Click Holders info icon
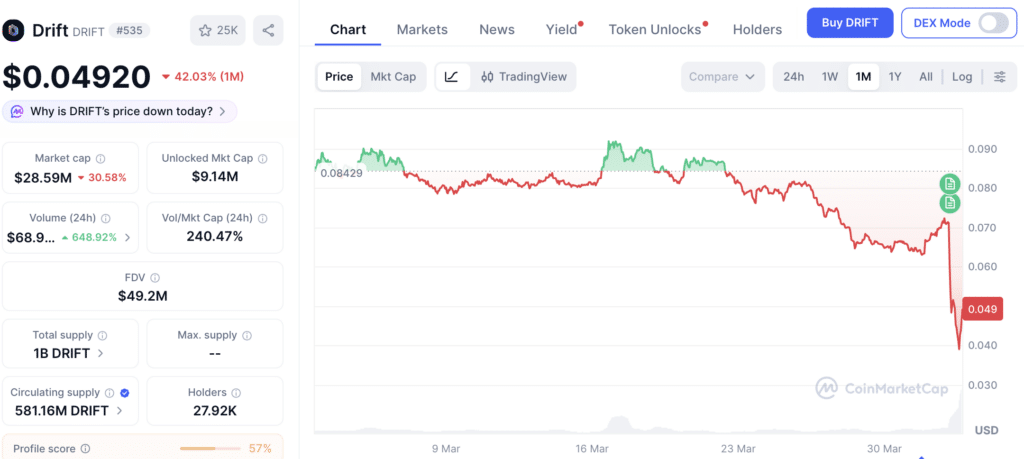 coord(236,393)
